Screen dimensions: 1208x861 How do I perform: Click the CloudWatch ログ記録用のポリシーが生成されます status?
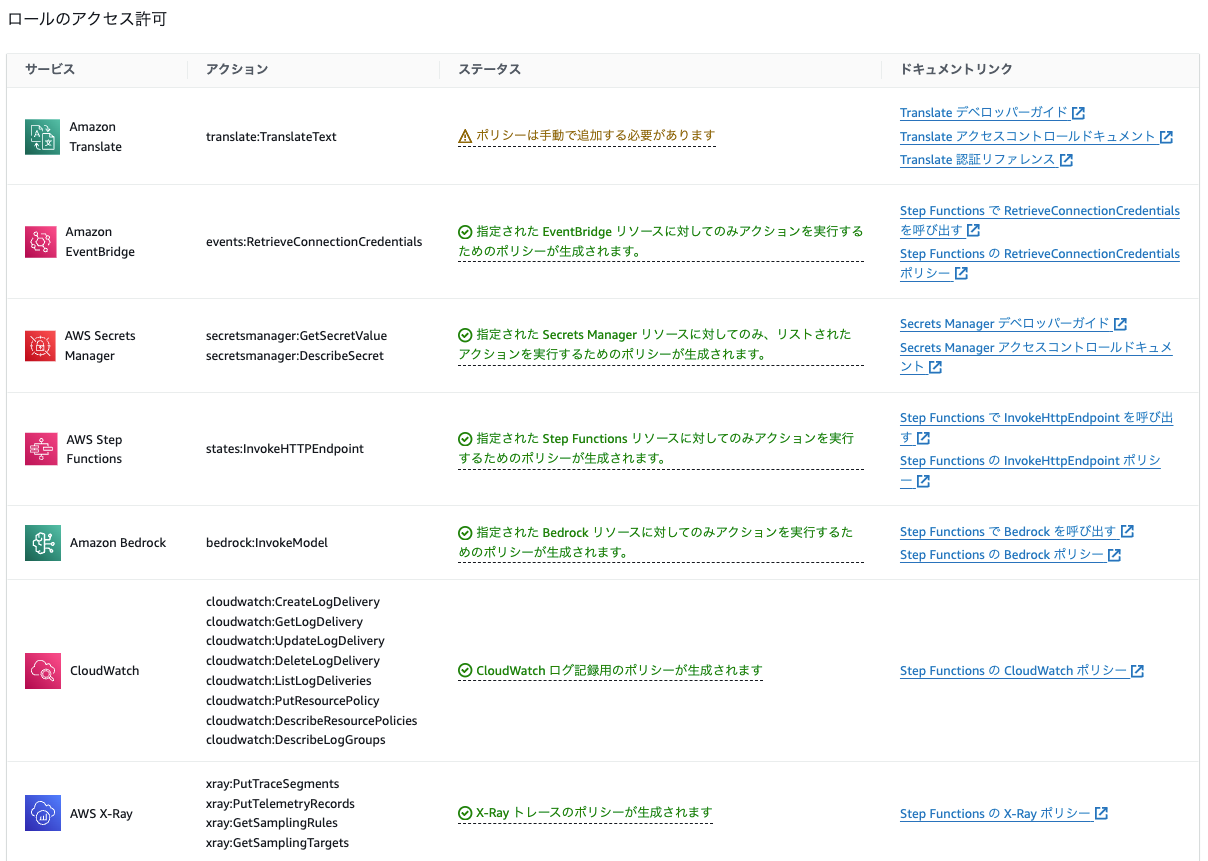point(610,671)
